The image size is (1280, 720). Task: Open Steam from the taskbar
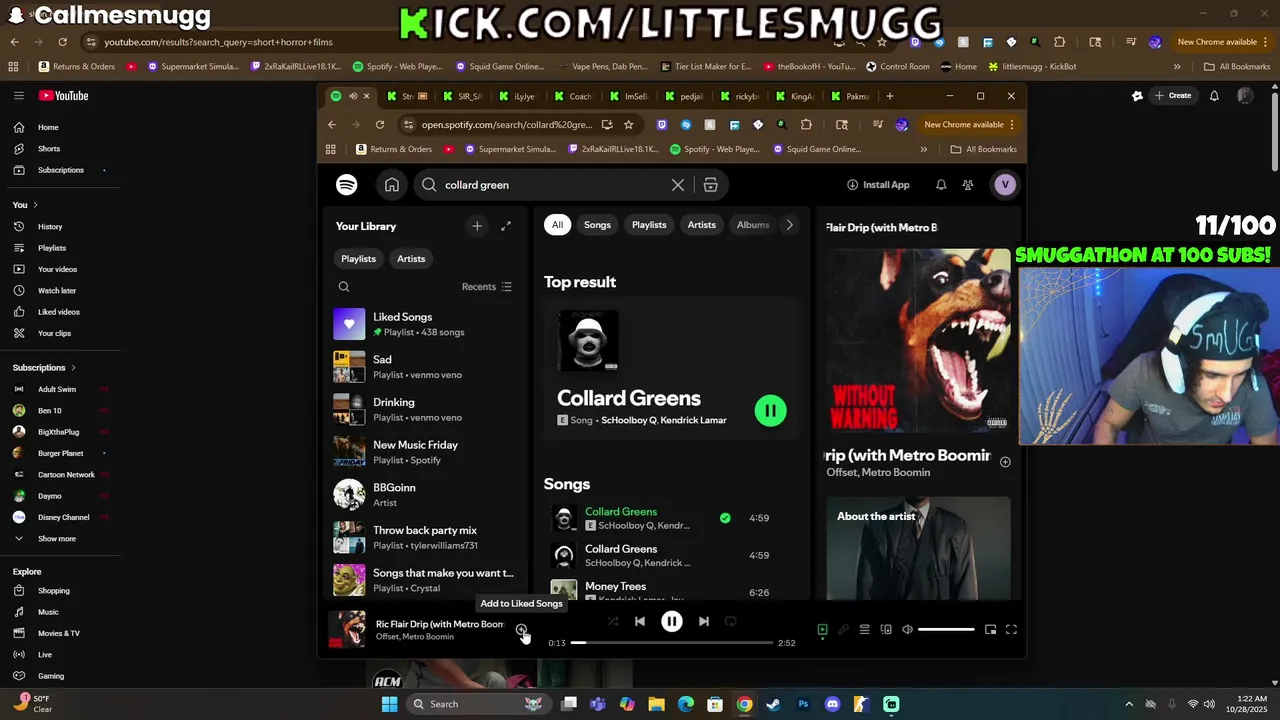pyautogui.click(x=773, y=704)
